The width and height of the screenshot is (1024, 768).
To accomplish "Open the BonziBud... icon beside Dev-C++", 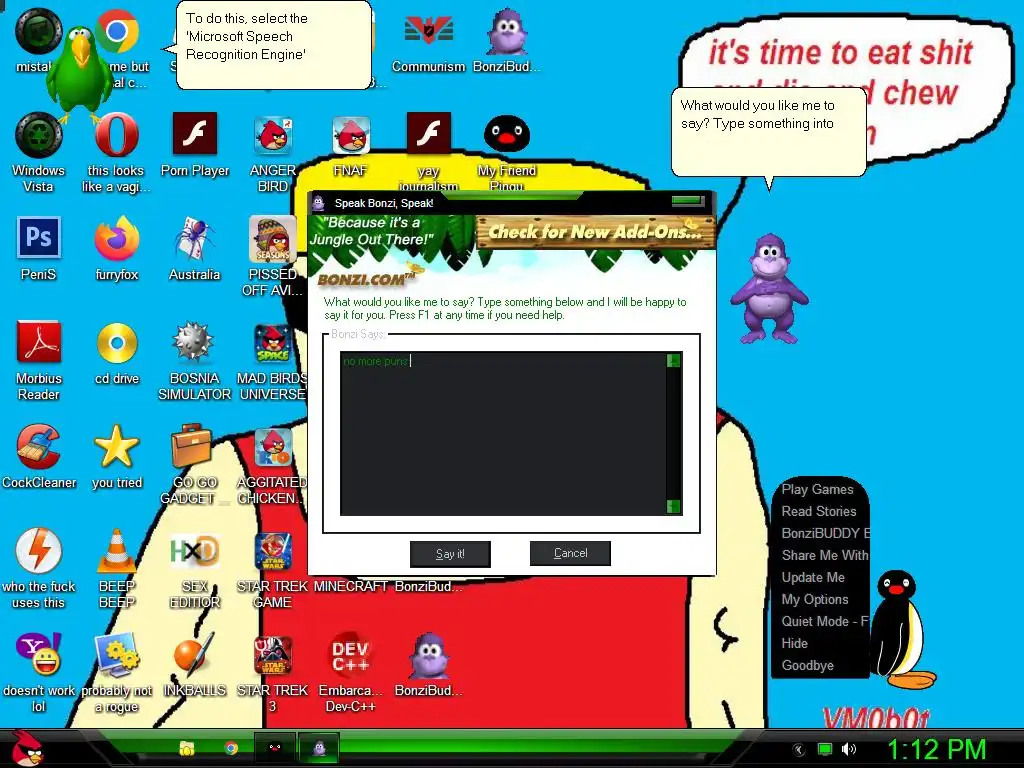I will [428, 656].
